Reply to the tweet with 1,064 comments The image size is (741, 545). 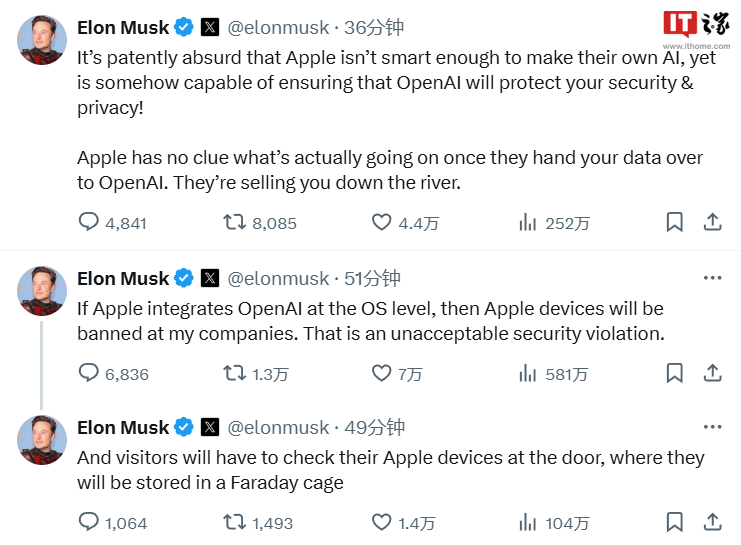[89, 522]
